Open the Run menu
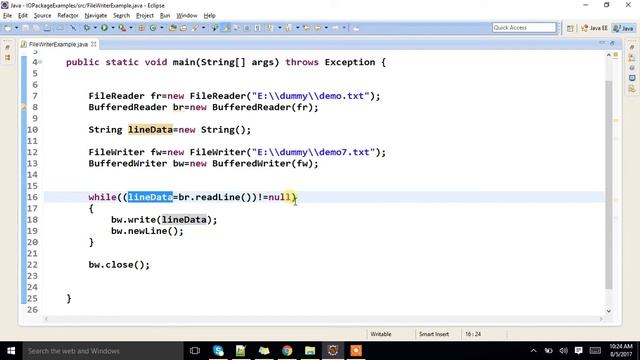This screenshot has width=640, height=360. (x=165, y=16)
